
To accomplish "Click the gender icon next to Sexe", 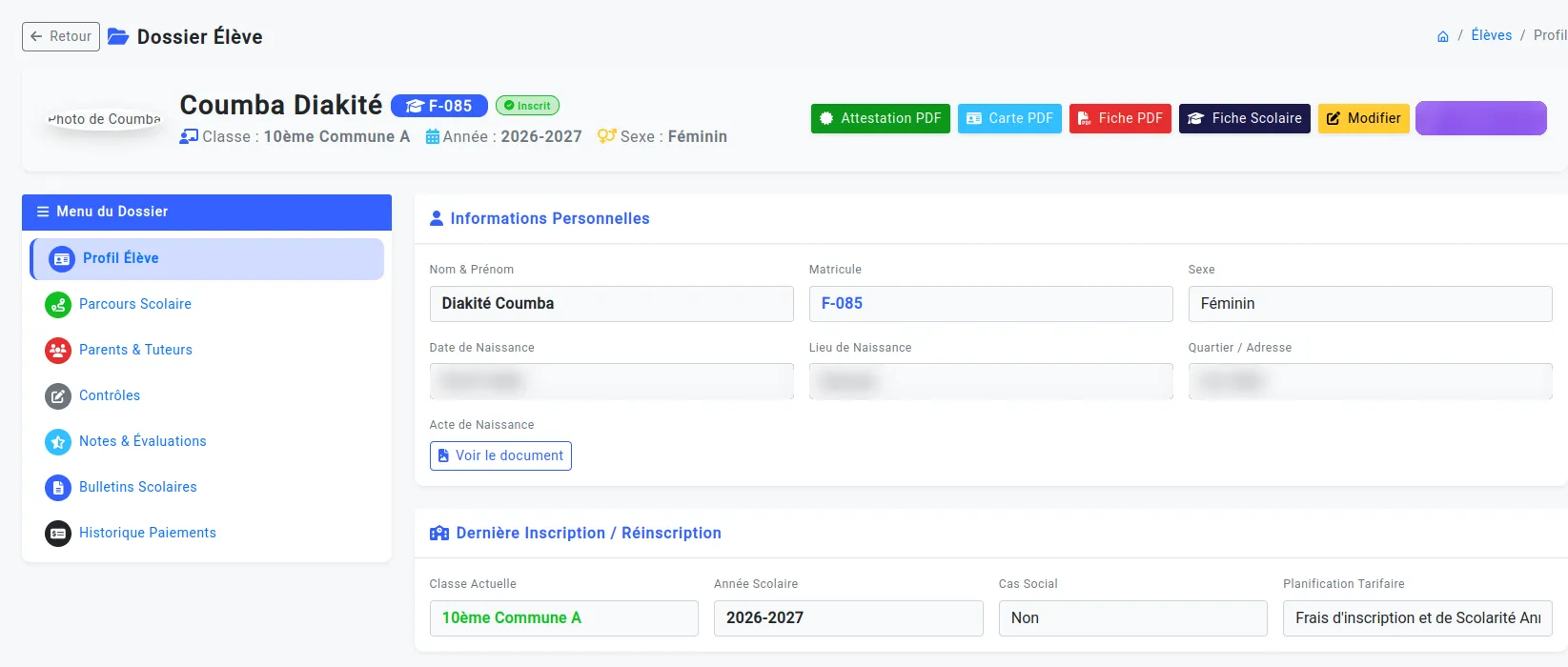I will click(607, 136).
